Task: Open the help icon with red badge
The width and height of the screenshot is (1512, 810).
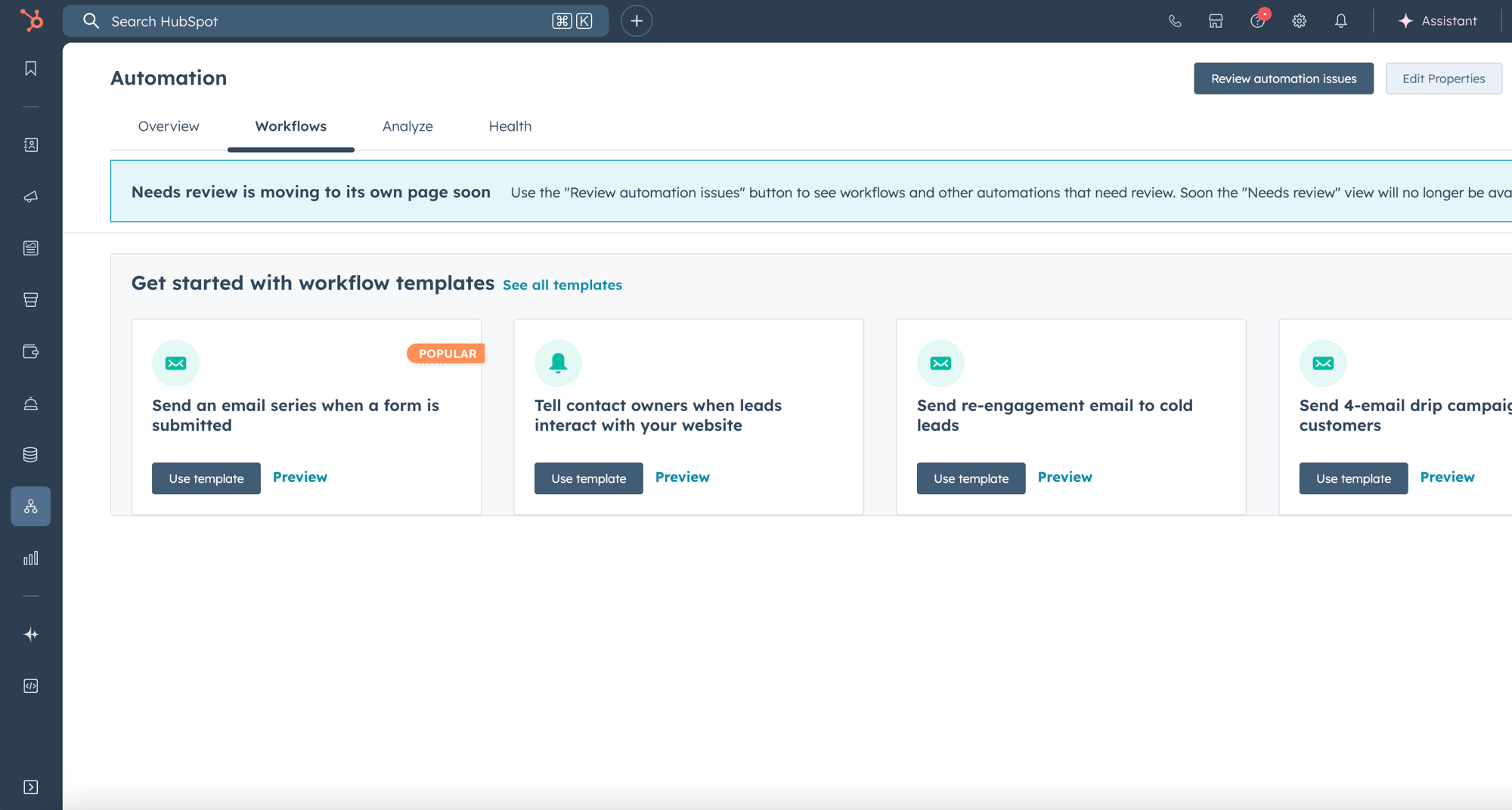Action: 1258,20
